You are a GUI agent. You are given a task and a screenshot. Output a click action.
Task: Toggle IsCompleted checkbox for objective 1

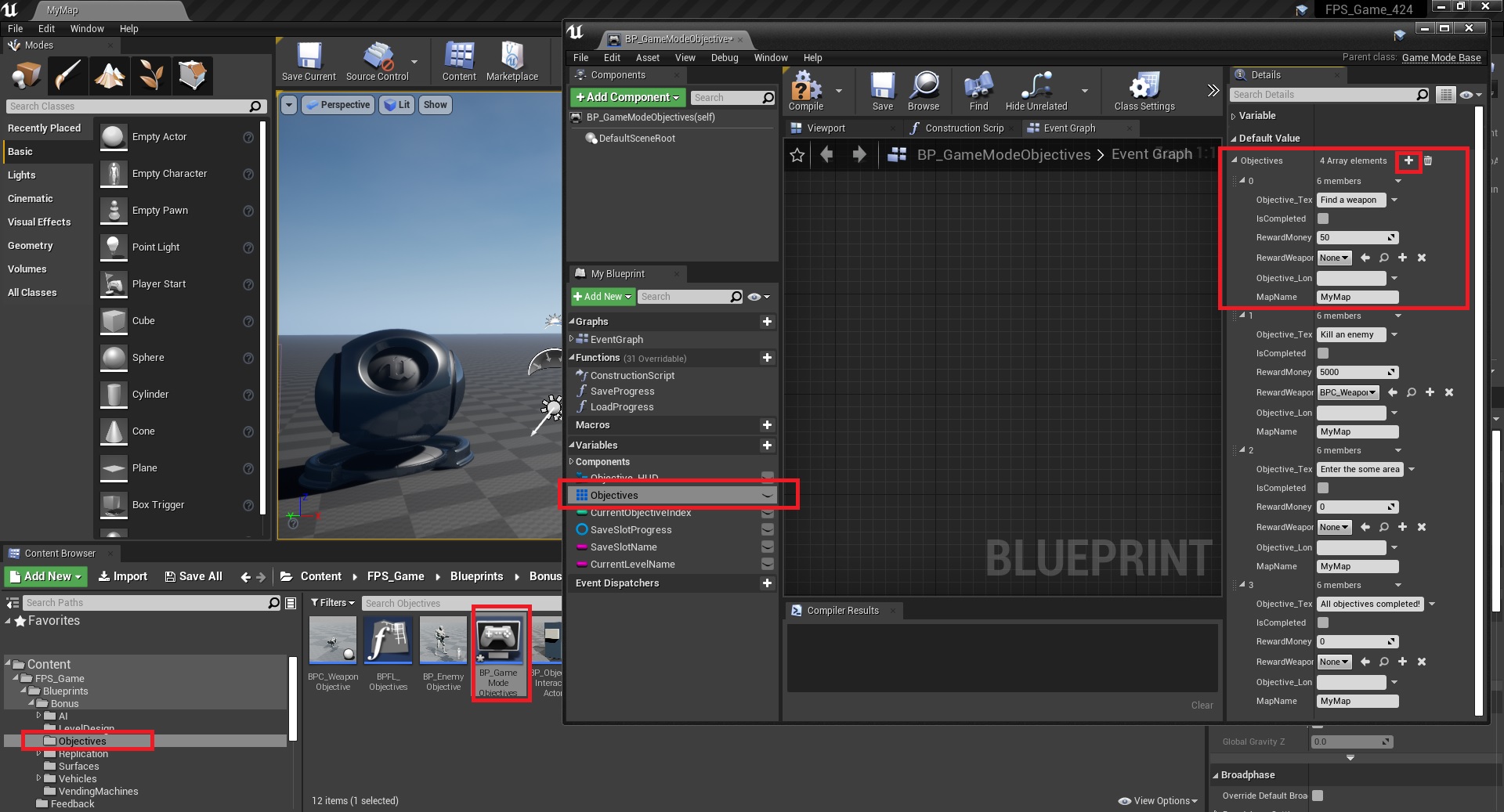[x=1323, y=354]
